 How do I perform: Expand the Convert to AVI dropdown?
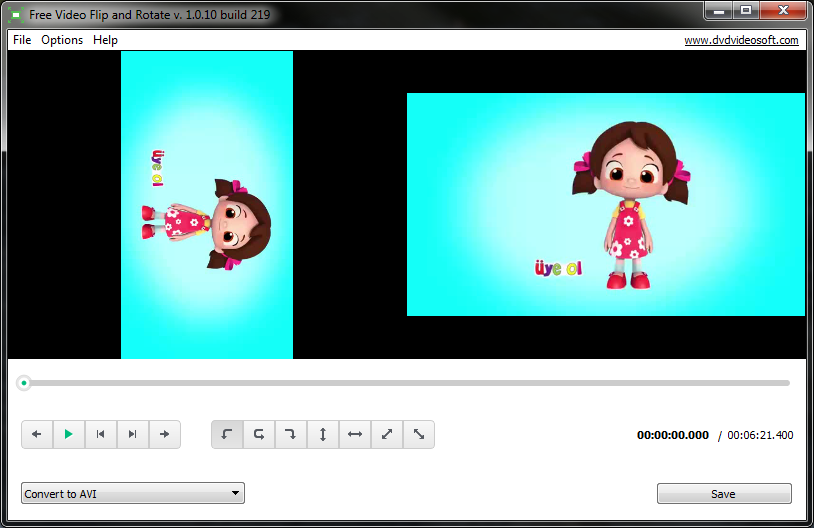[133, 493]
